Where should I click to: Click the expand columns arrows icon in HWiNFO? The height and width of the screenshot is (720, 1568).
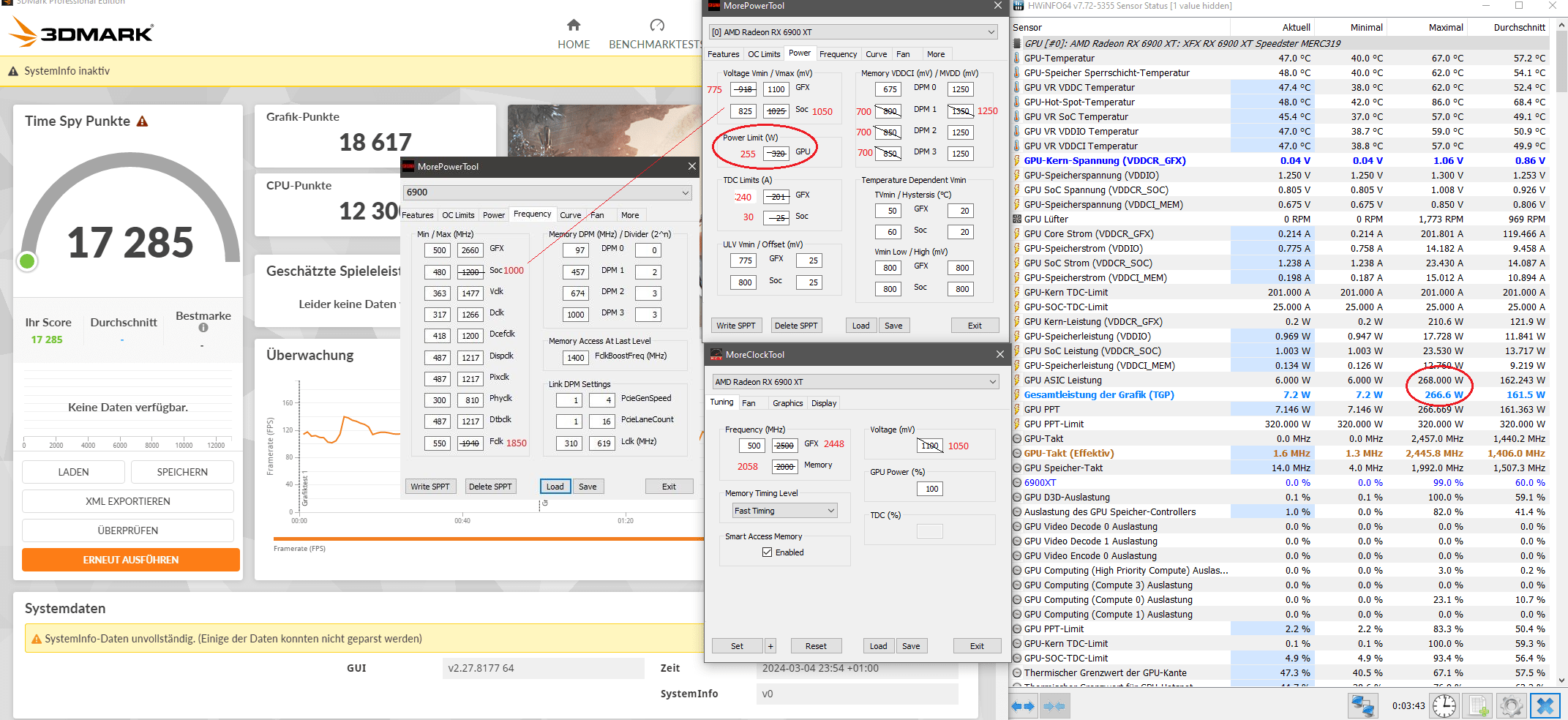1023,706
